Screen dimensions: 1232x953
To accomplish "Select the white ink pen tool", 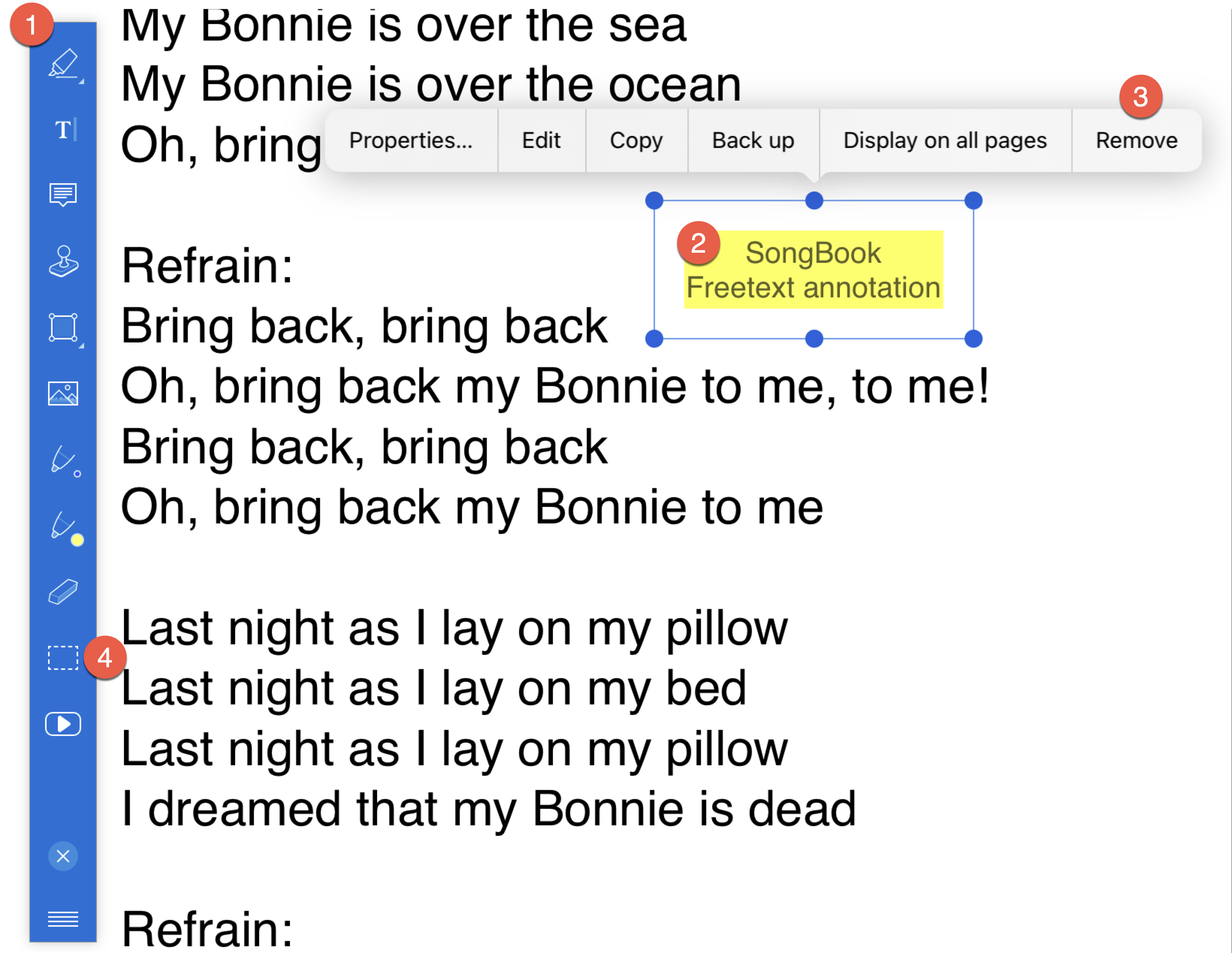I will pos(63,460).
